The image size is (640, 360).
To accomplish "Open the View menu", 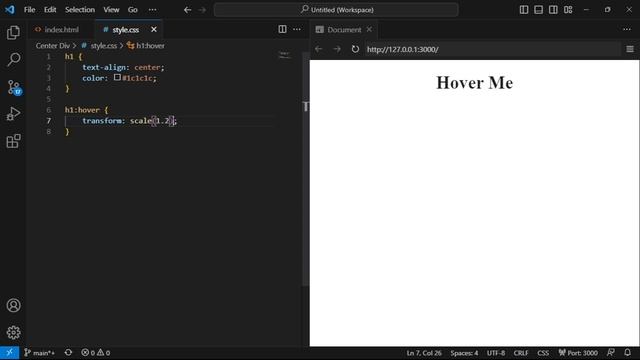I will pos(111,9).
